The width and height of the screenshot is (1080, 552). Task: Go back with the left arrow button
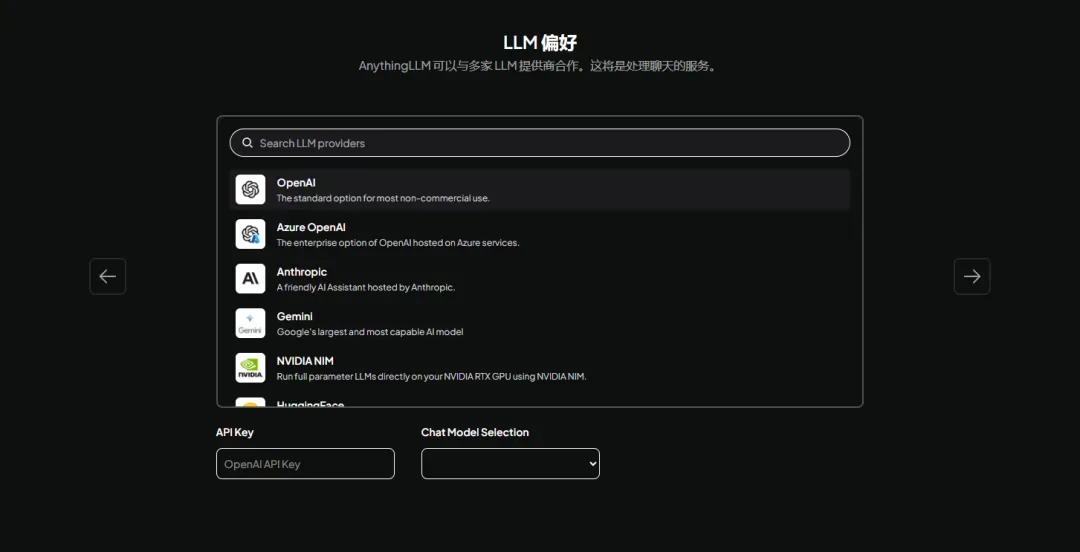[x=107, y=276]
